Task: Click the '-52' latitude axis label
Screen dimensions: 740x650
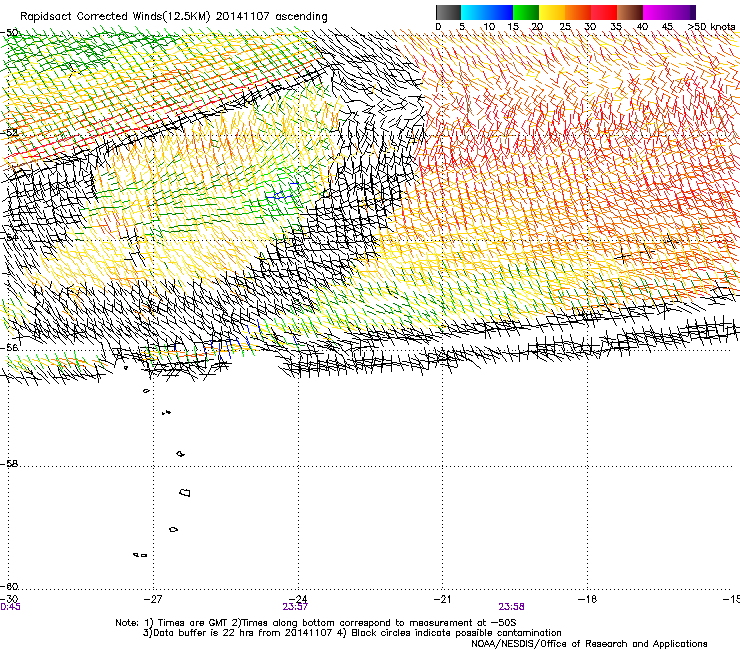Action: point(9,133)
